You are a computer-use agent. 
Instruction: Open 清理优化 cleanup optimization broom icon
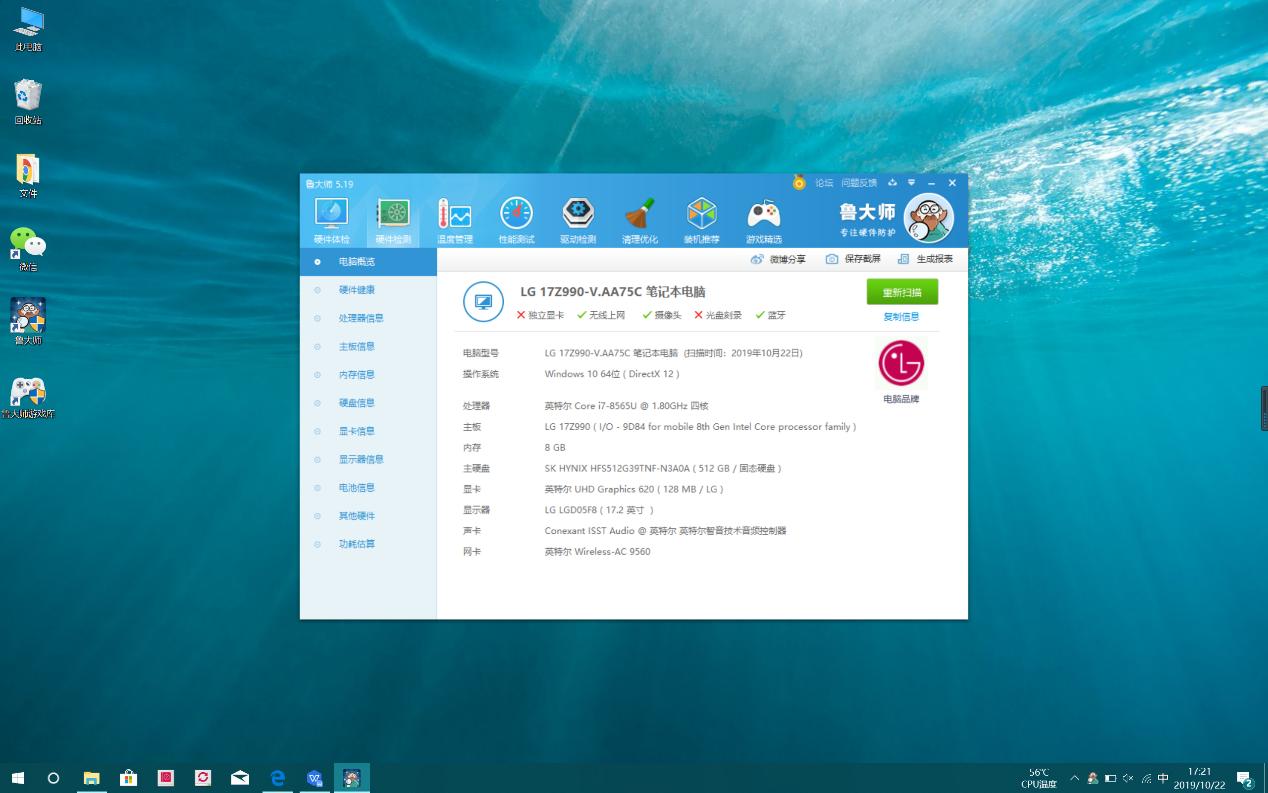point(640,221)
